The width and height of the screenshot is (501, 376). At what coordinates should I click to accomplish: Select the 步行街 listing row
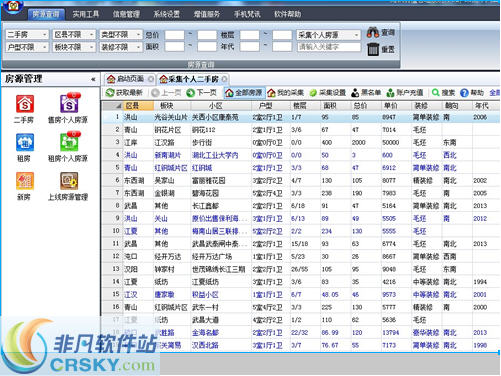pyautogui.click(x=301, y=142)
